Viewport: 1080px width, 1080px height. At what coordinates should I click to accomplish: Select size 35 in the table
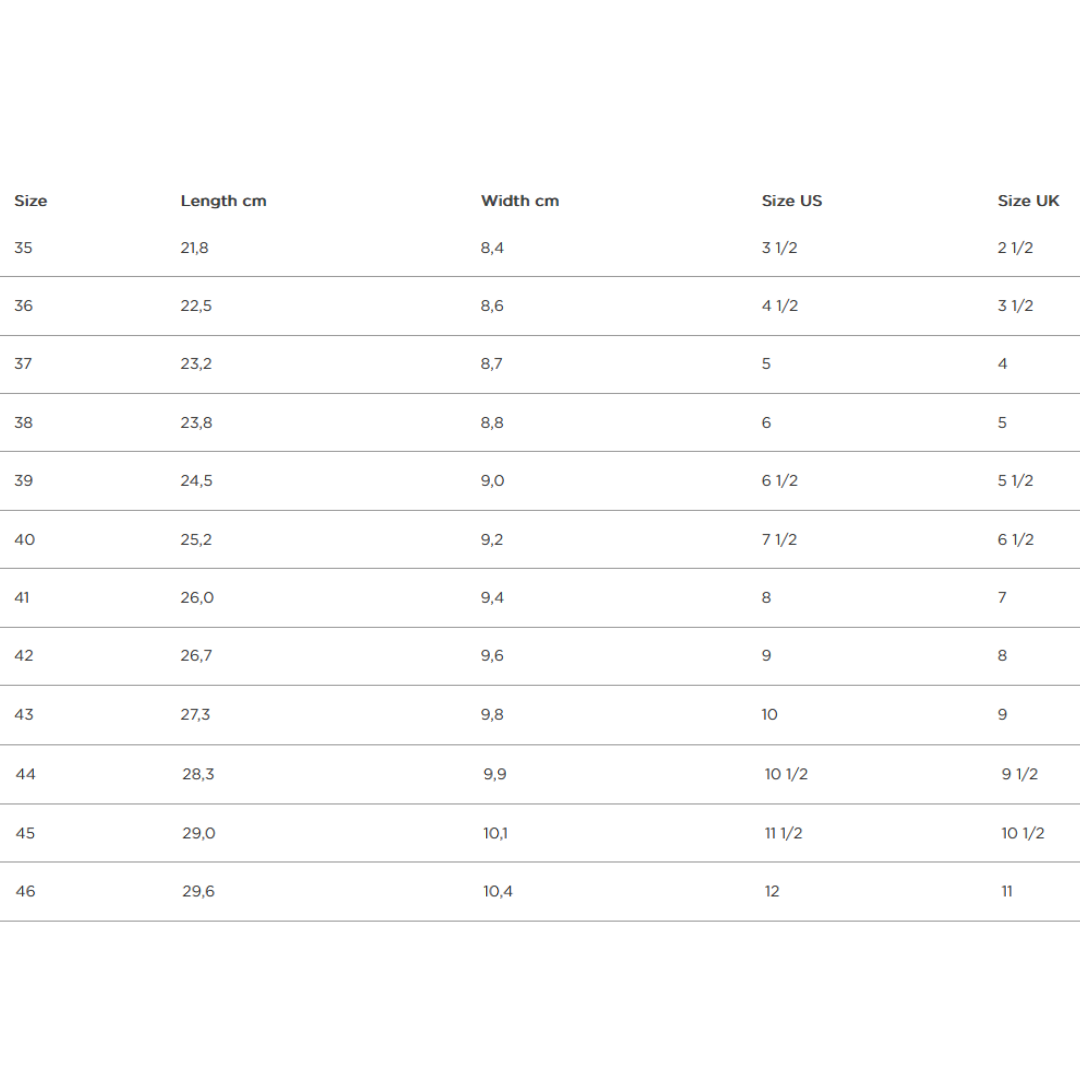click(x=23, y=248)
